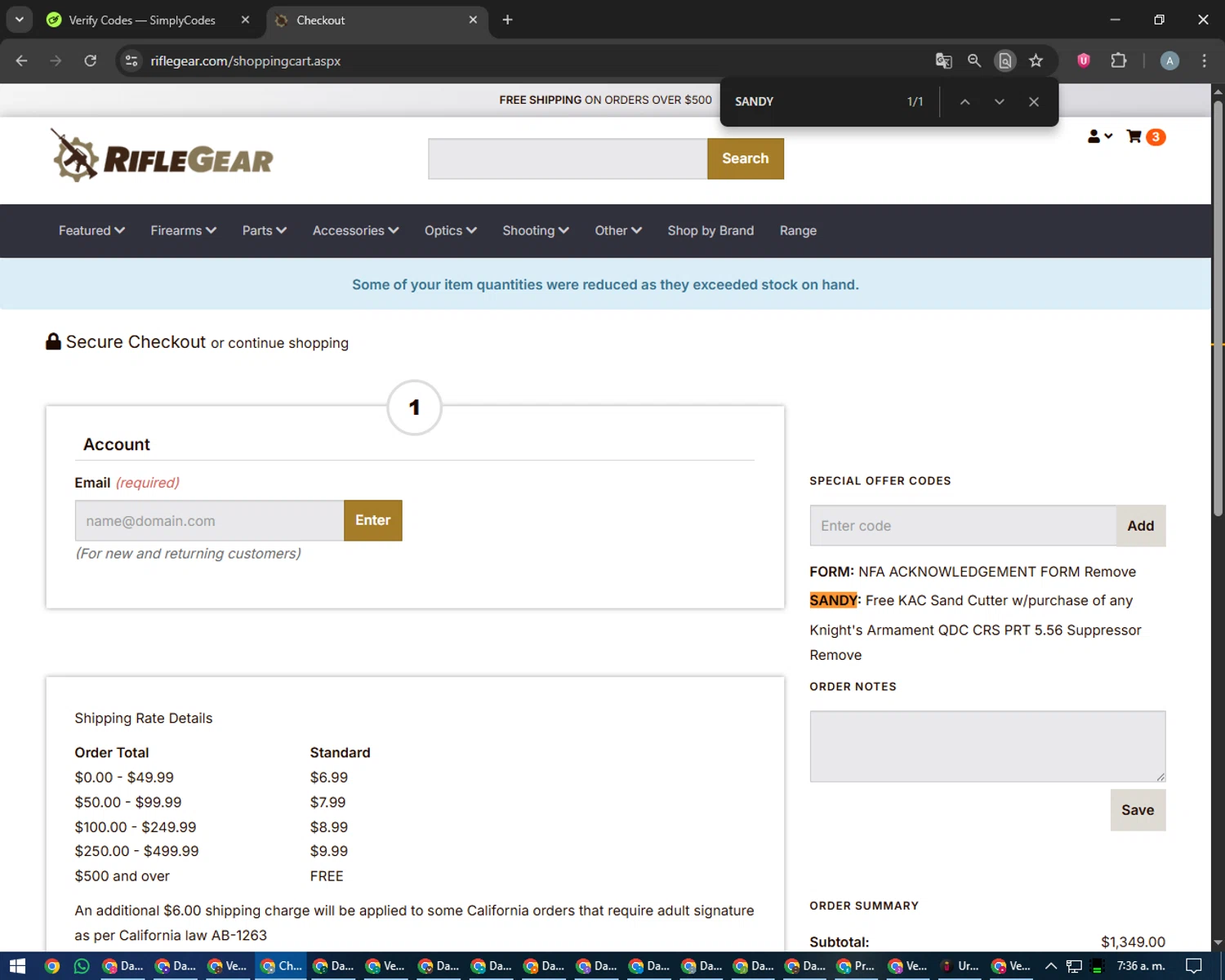Screen dimensions: 1225x980
Task: Open a new browser tab
Action: [x=507, y=20]
